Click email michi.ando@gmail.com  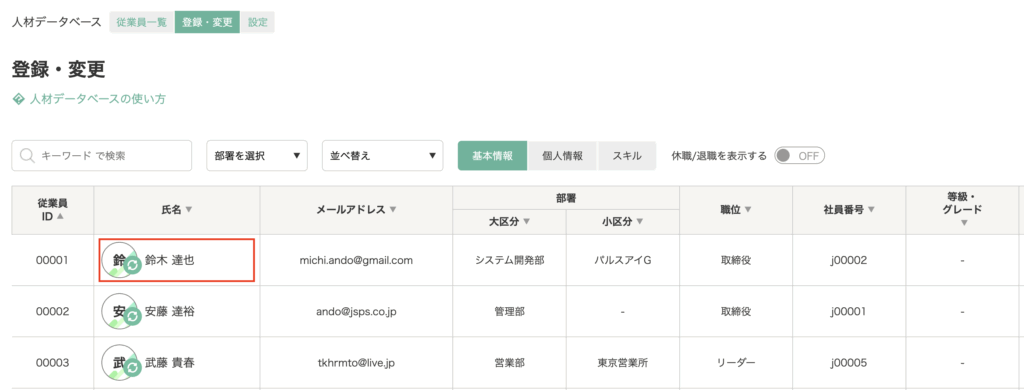[x=356, y=260]
